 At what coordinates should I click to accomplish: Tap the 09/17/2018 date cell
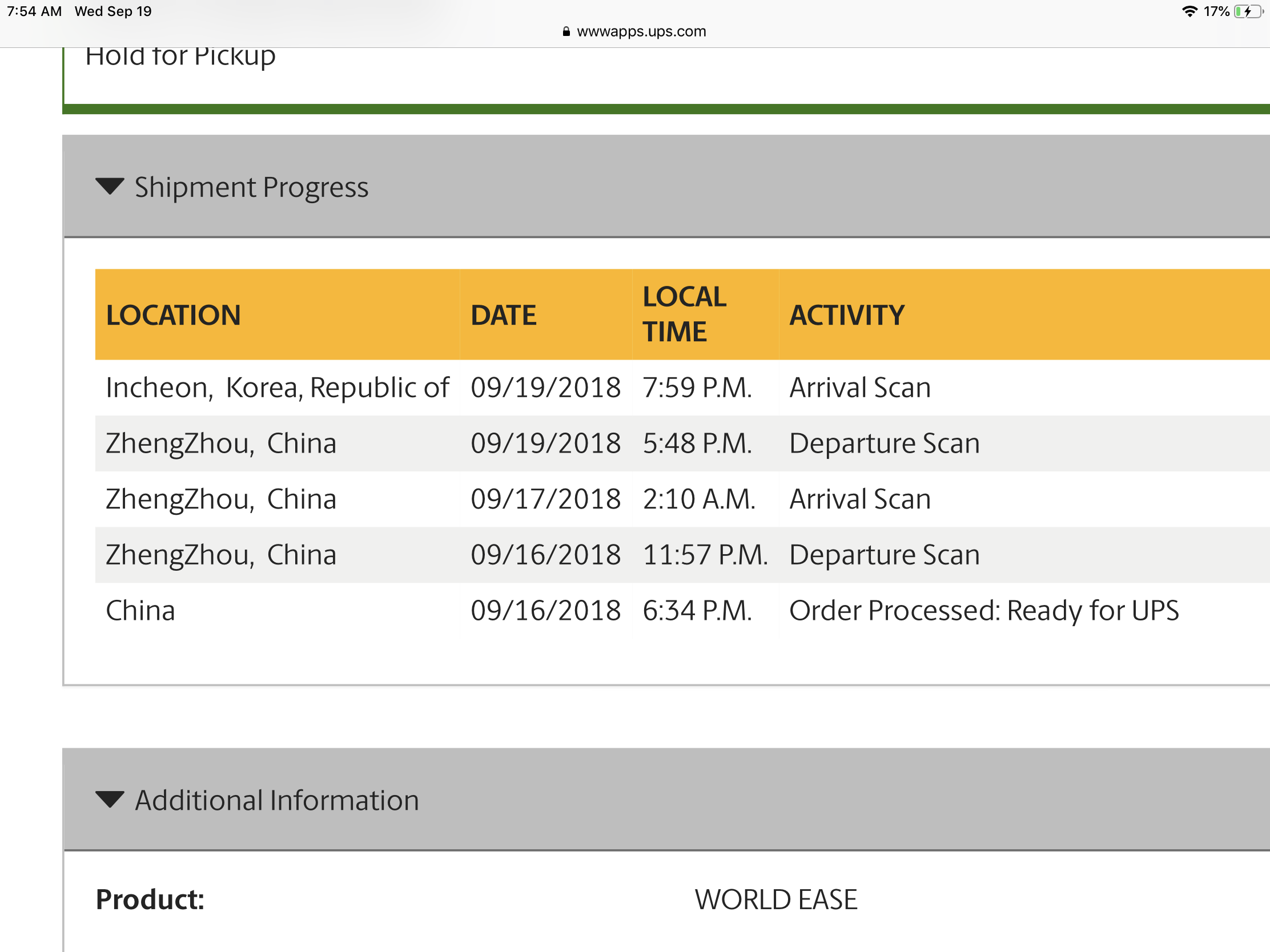pos(545,499)
